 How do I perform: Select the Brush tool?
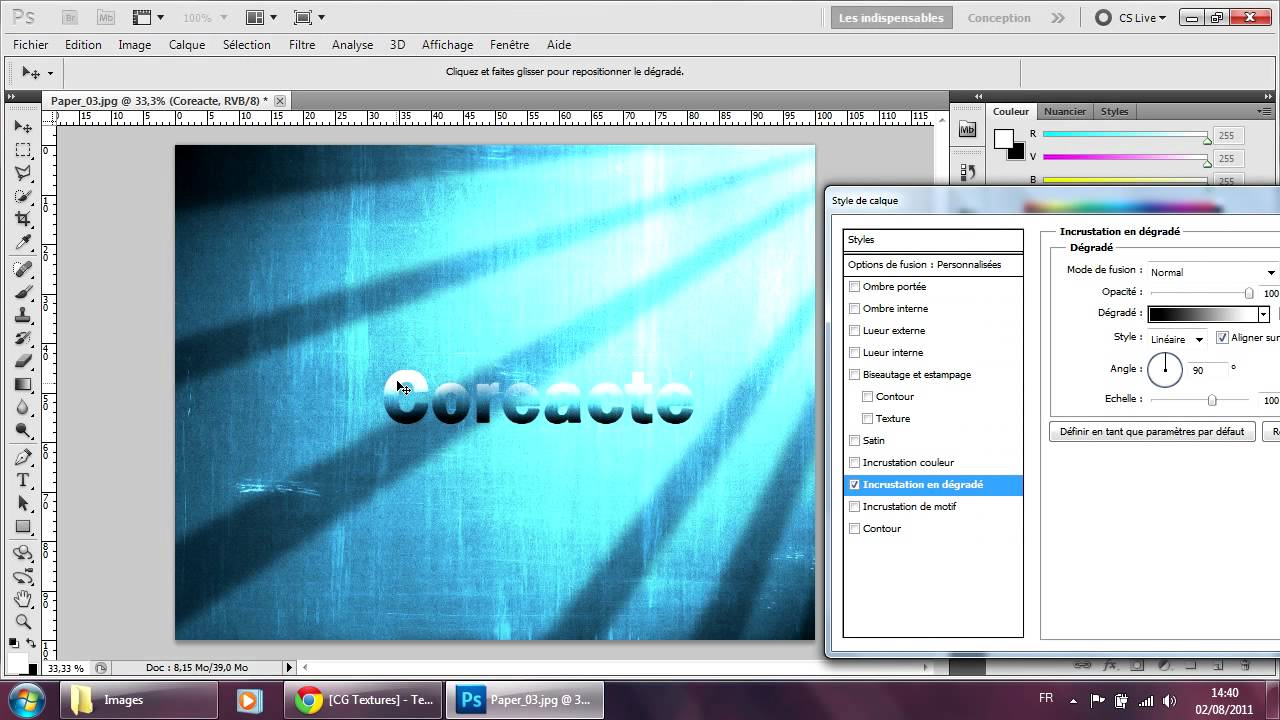(23, 292)
